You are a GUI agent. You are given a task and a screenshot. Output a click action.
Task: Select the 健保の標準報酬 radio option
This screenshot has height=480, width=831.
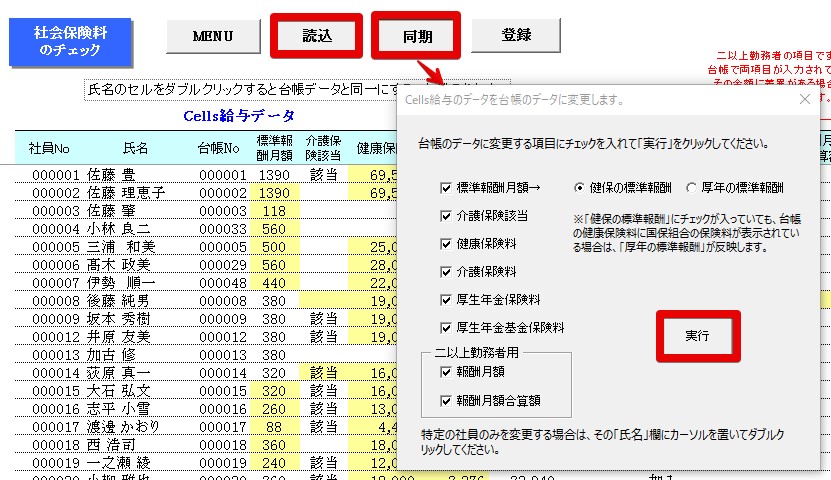click(x=580, y=187)
